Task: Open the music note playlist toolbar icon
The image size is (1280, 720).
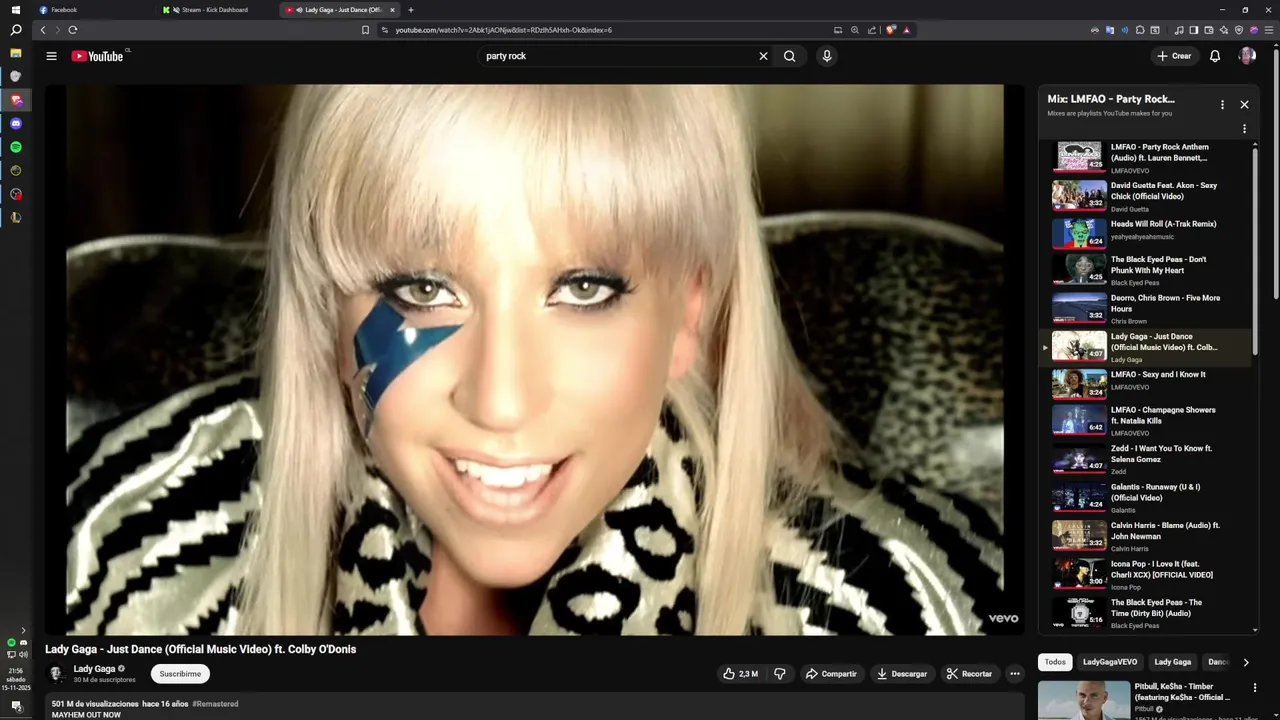Action: pos(1179,30)
